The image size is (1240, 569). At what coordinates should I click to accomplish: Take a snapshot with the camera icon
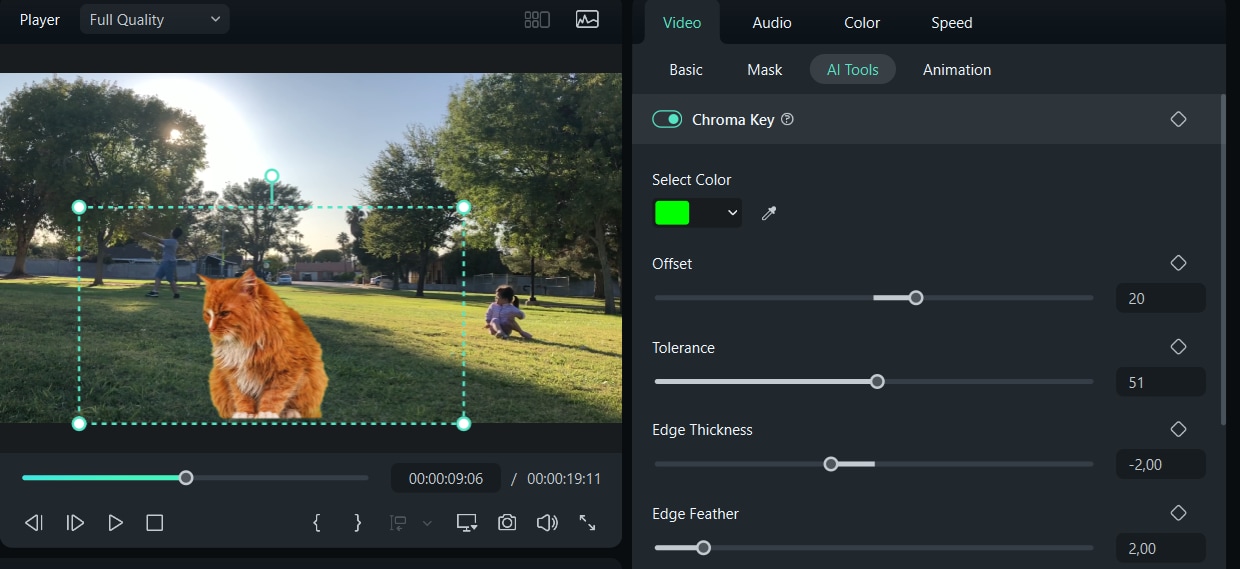pyautogui.click(x=507, y=522)
